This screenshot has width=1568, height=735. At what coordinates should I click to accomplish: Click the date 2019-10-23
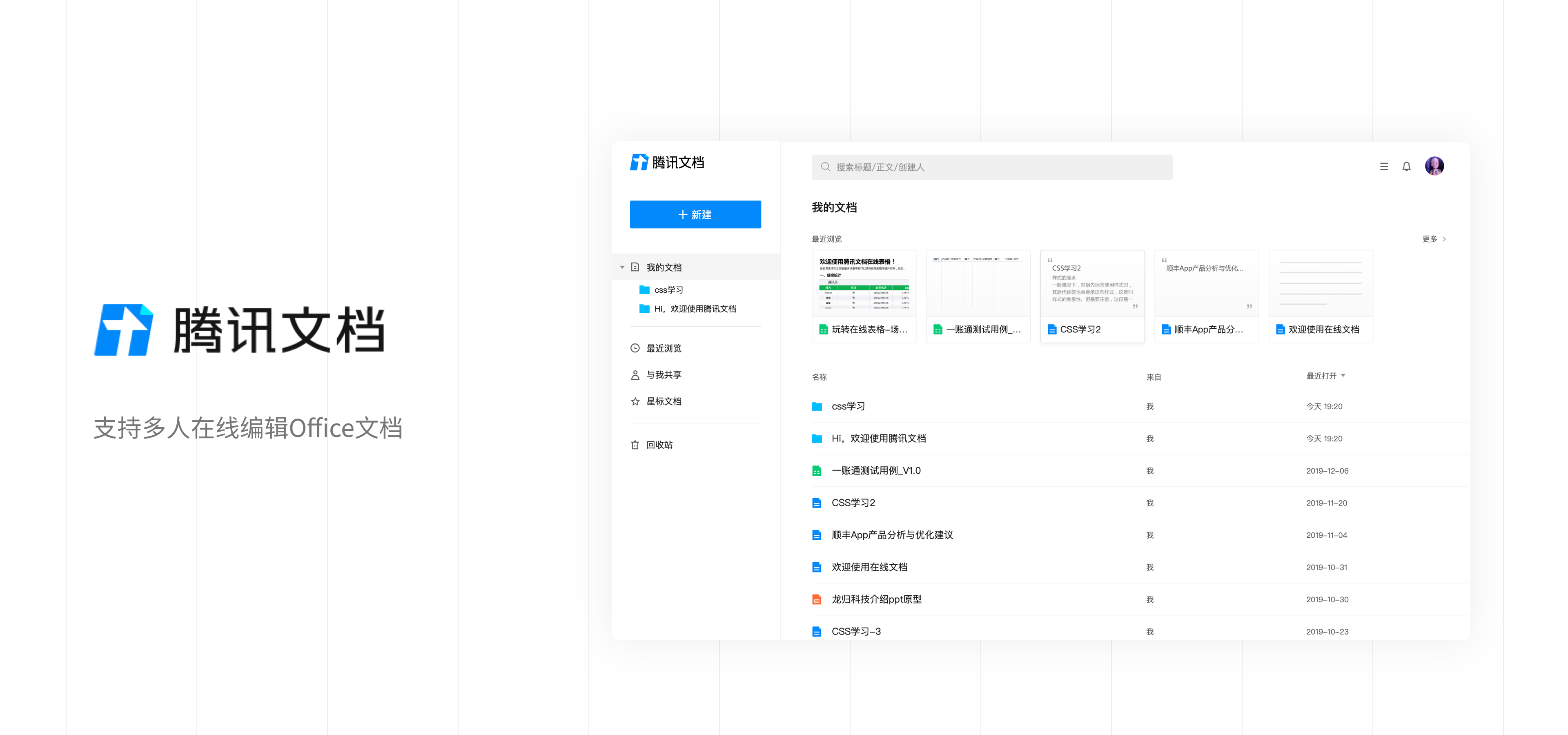[x=1327, y=632]
